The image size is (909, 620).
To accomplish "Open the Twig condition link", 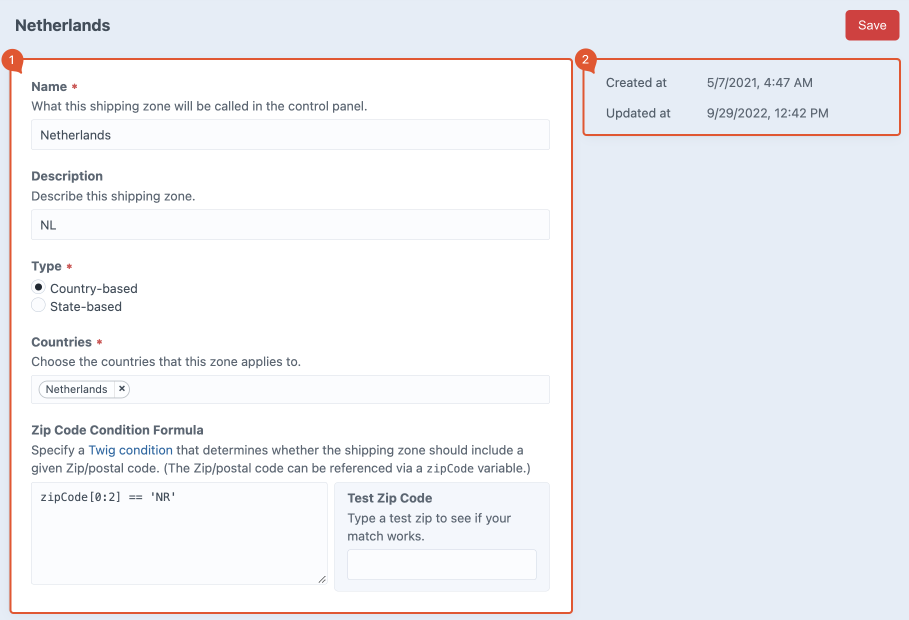I will (130, 450).
